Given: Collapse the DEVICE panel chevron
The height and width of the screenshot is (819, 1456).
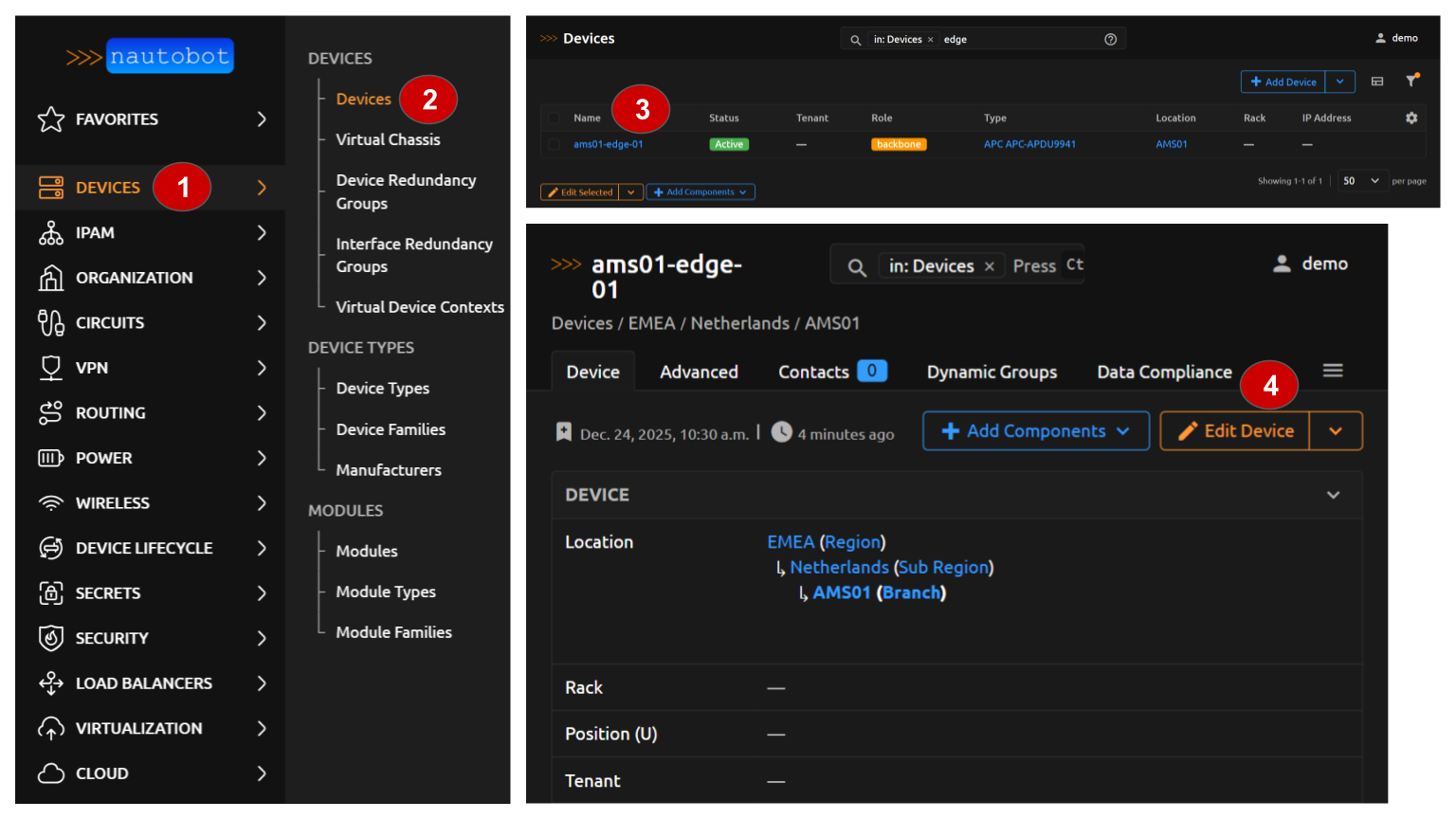Looking at the screenshot, I should (x=1333, y=495).
